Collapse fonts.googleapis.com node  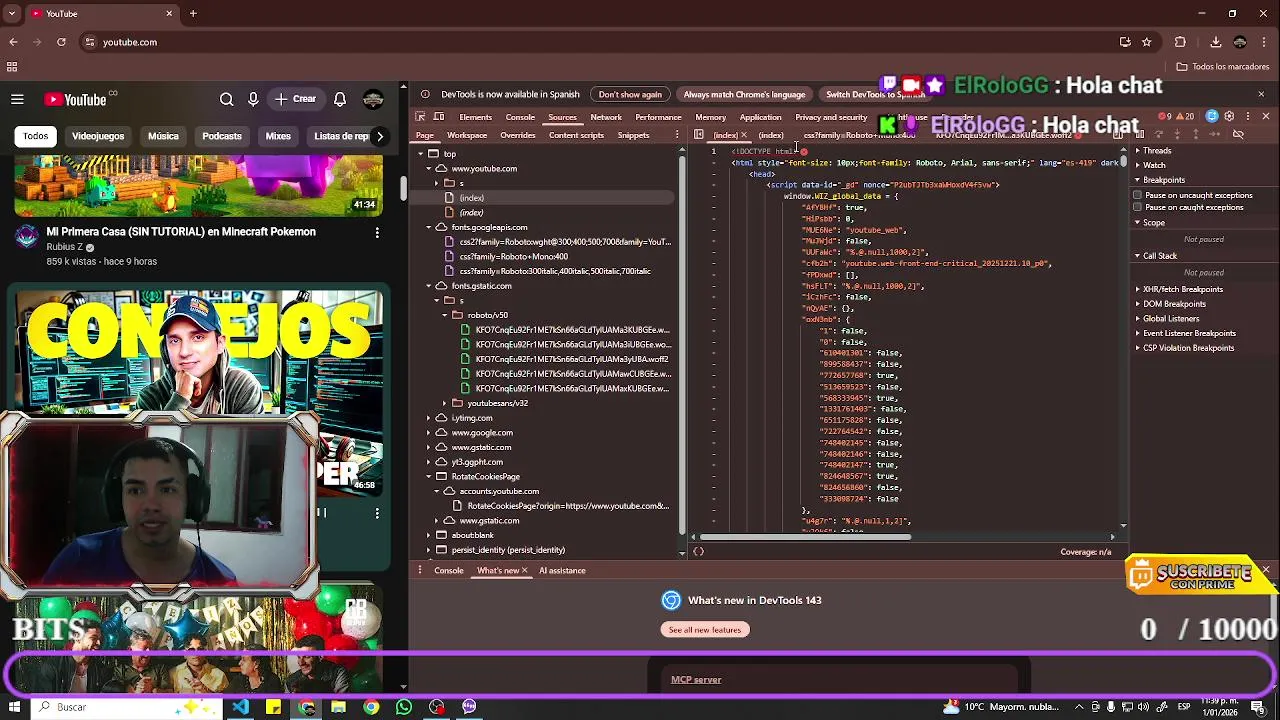429,227
